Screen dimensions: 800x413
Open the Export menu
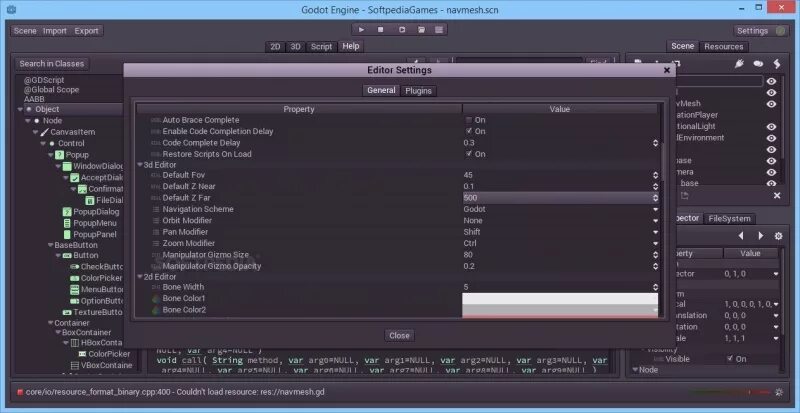click(86, 31)
